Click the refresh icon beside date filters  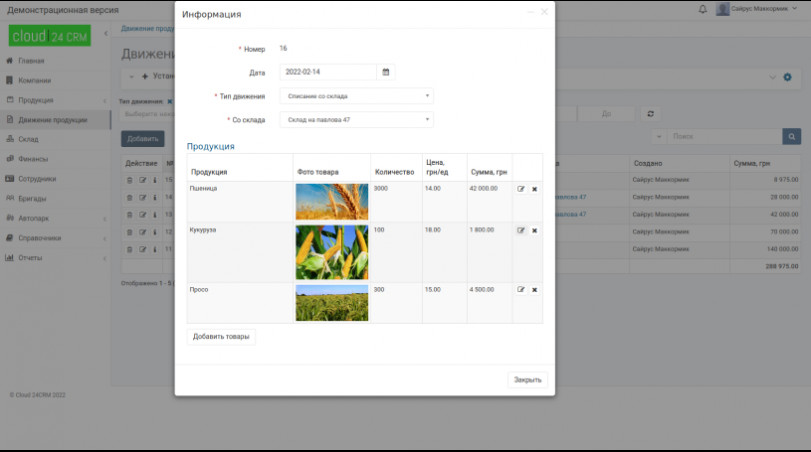coord(651,114)
